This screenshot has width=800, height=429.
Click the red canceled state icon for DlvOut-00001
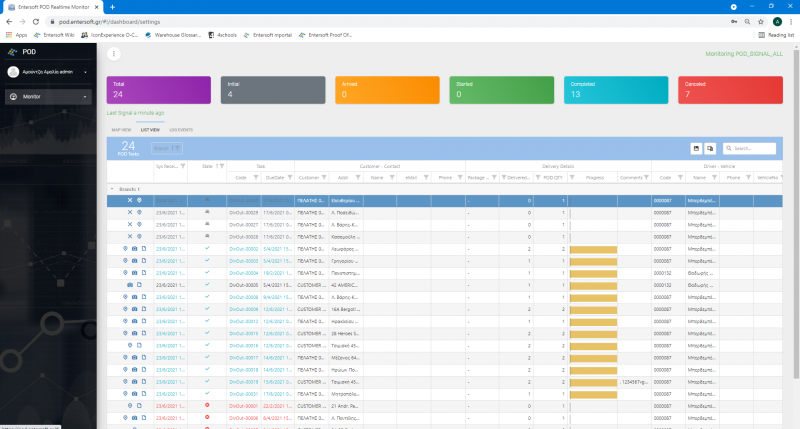tap(207, 406)
